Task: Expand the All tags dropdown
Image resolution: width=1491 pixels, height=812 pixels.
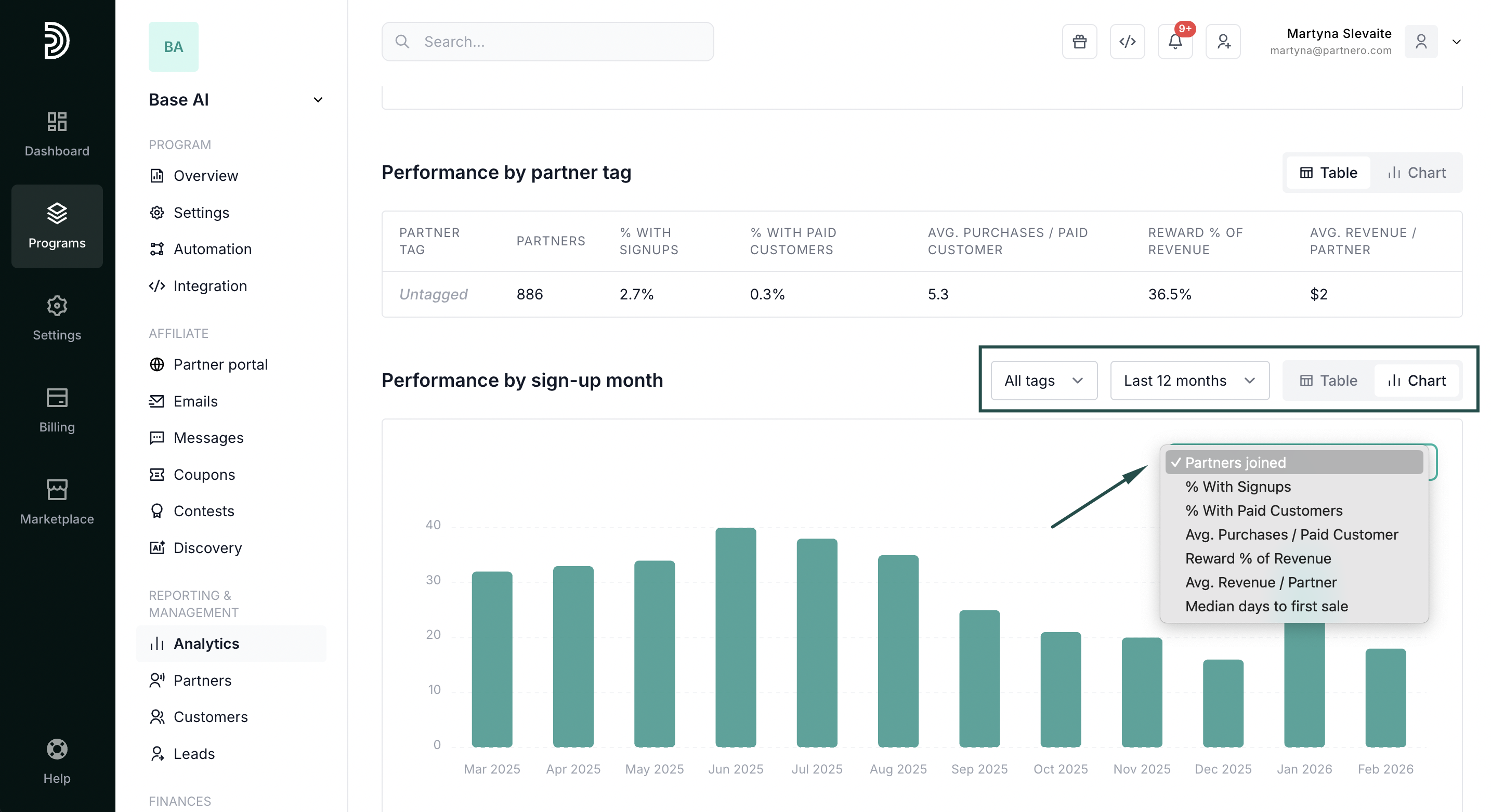Action: (1043, 380)
